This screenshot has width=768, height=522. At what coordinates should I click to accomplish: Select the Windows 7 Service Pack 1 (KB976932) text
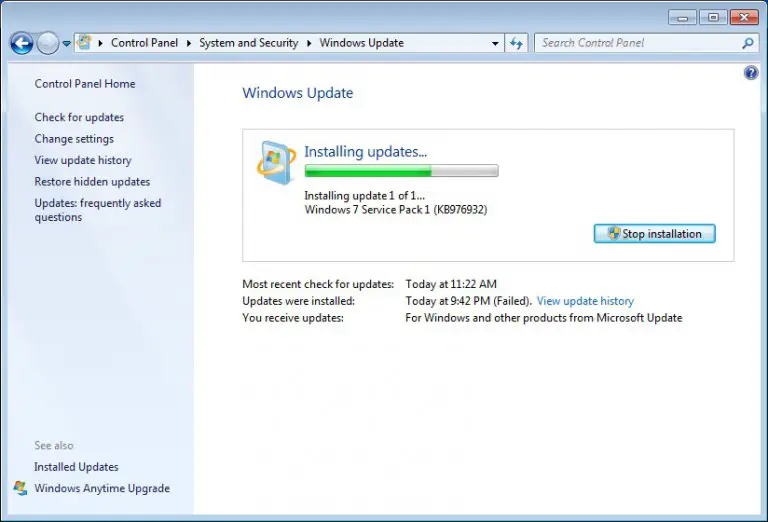coord(396,210)
